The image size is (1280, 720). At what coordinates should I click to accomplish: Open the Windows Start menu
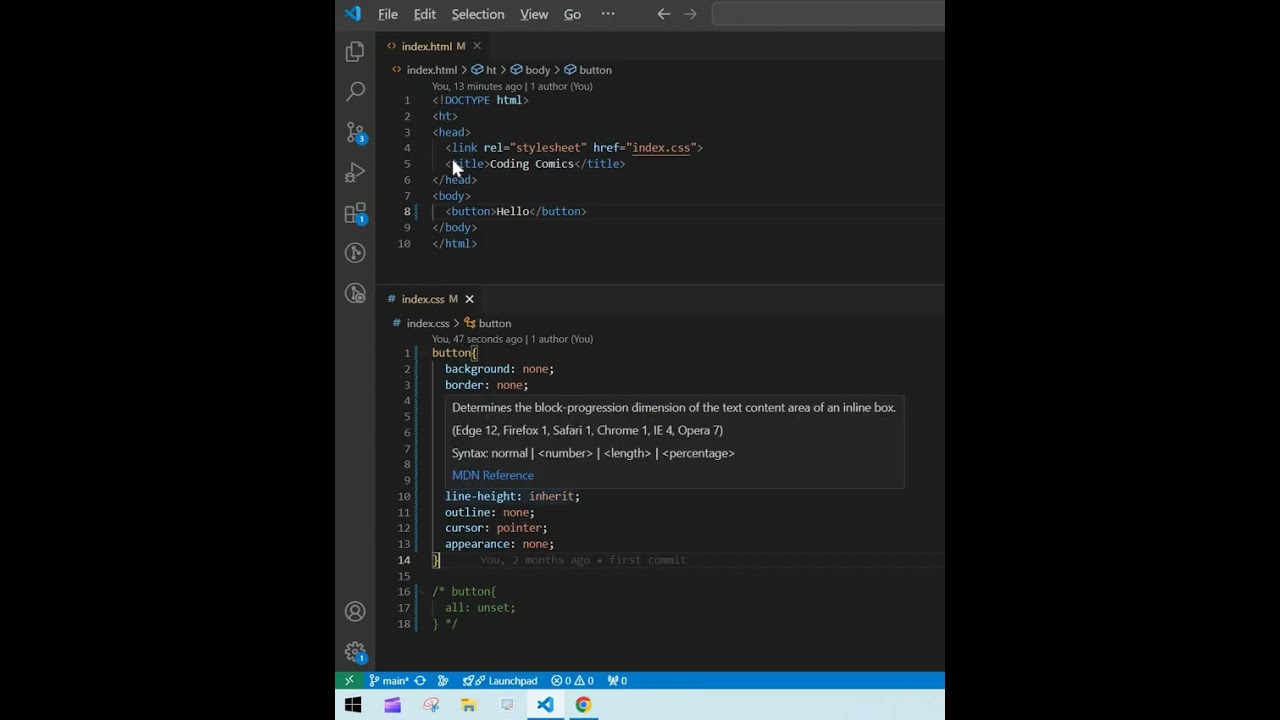(353, 705)
